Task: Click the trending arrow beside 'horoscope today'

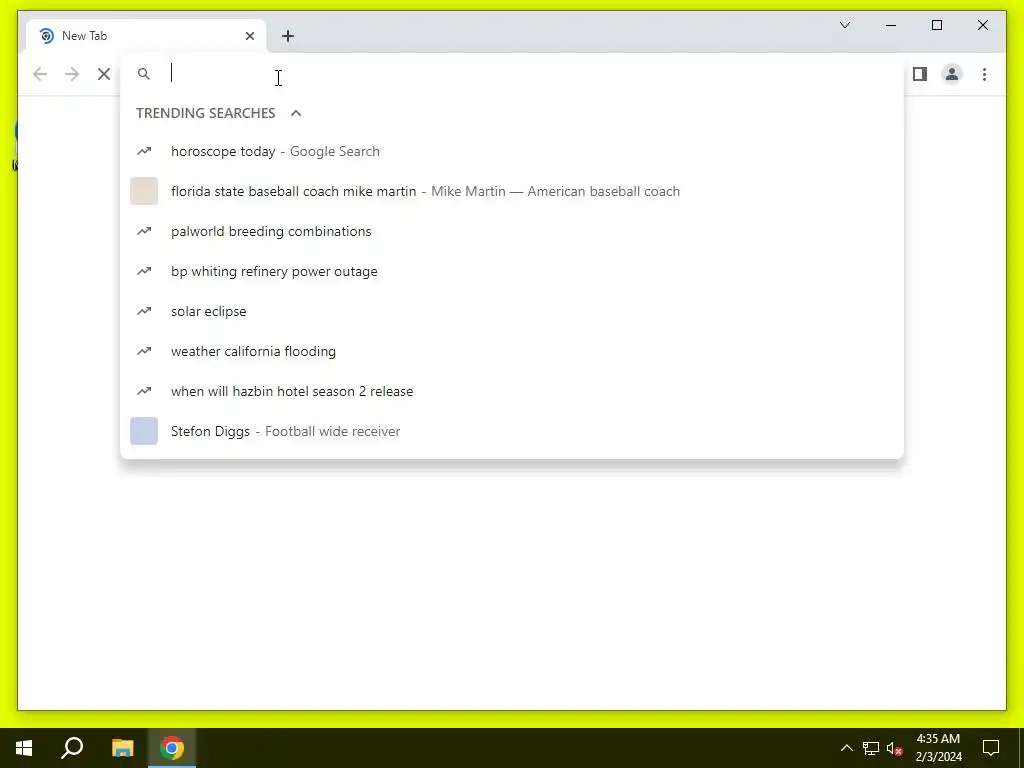Action: [144, 152]
